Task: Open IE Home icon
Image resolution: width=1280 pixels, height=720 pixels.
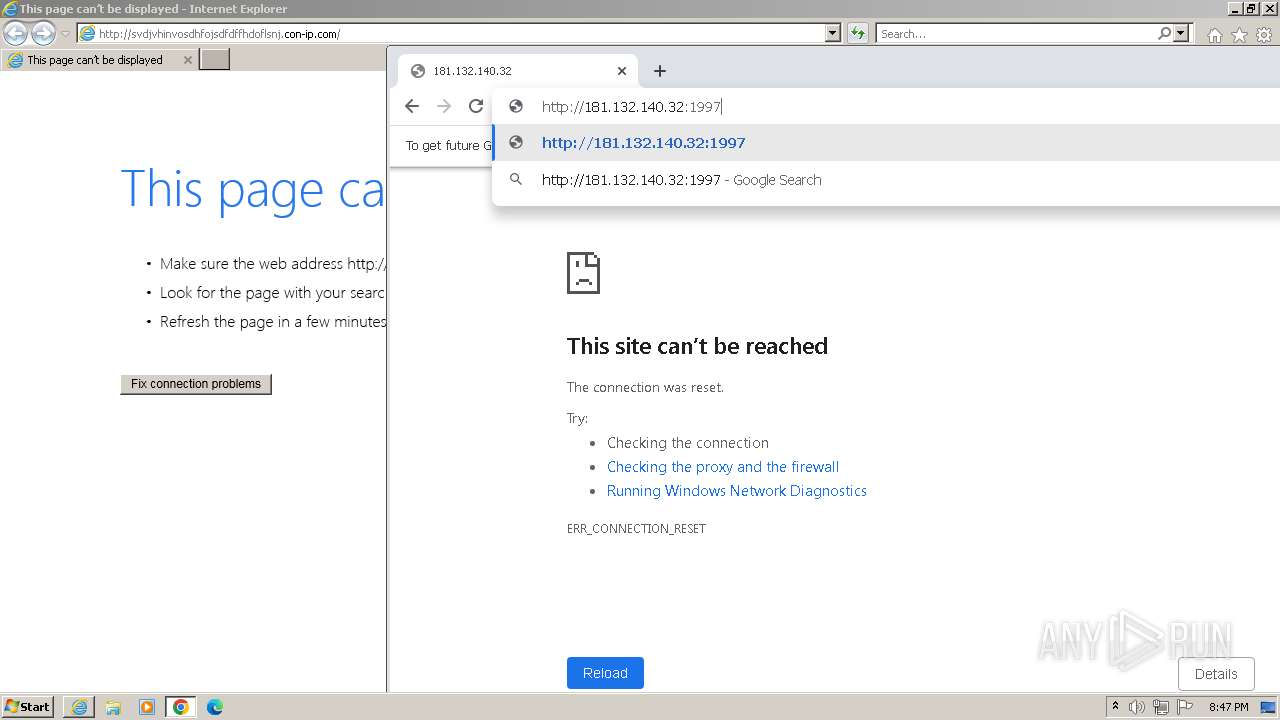Action: click(x=1214, y=35)
